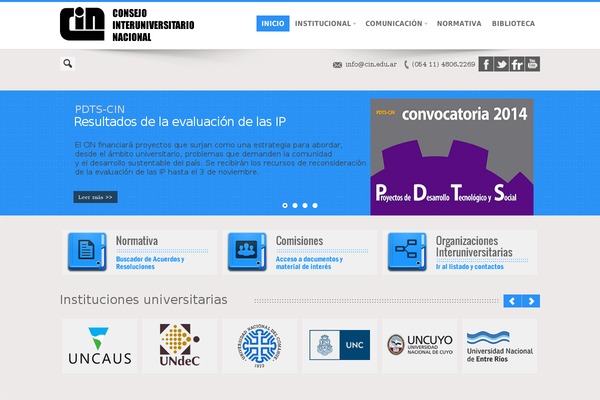Open the info@cin.edu.ar email link

coord(371,64)
